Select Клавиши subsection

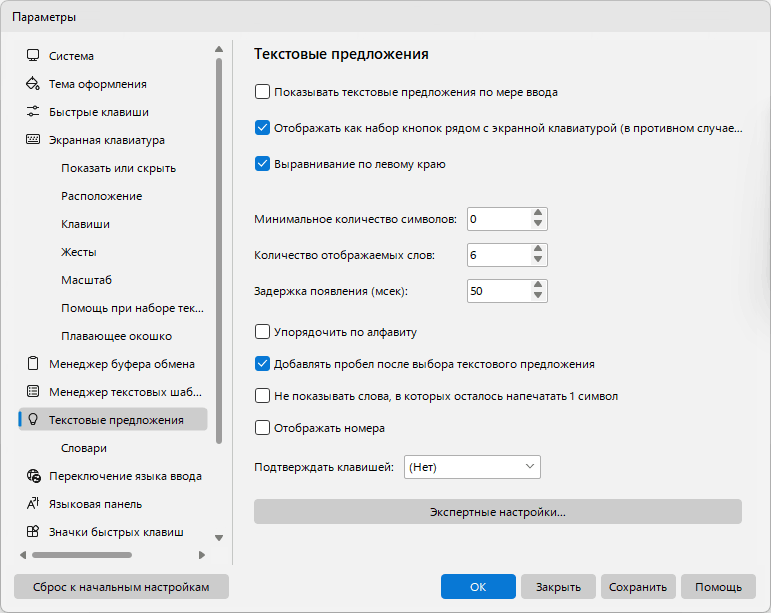pyautogui.click(x=86, y=224)
